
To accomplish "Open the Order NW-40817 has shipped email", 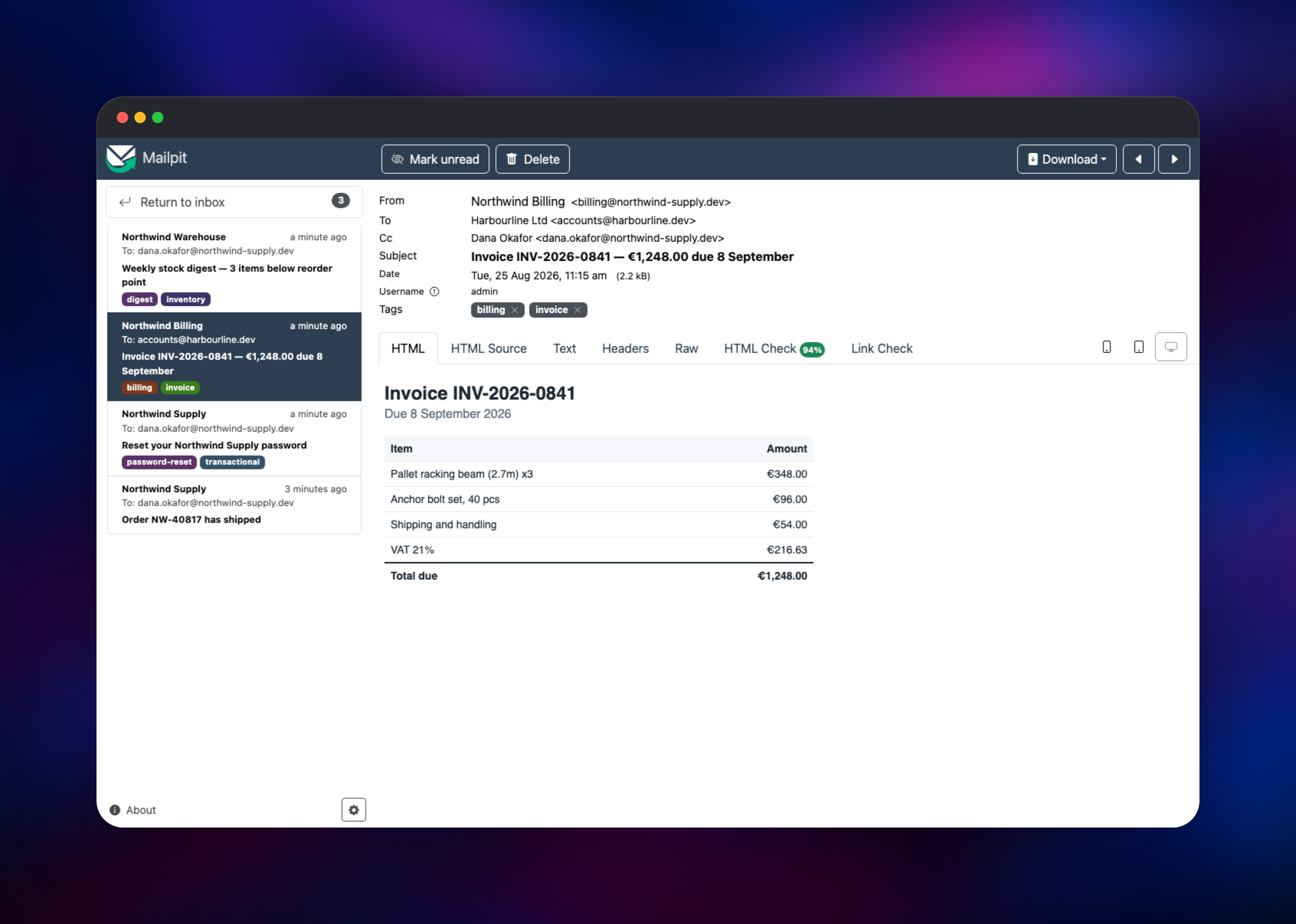I will [x=234, y=505].
